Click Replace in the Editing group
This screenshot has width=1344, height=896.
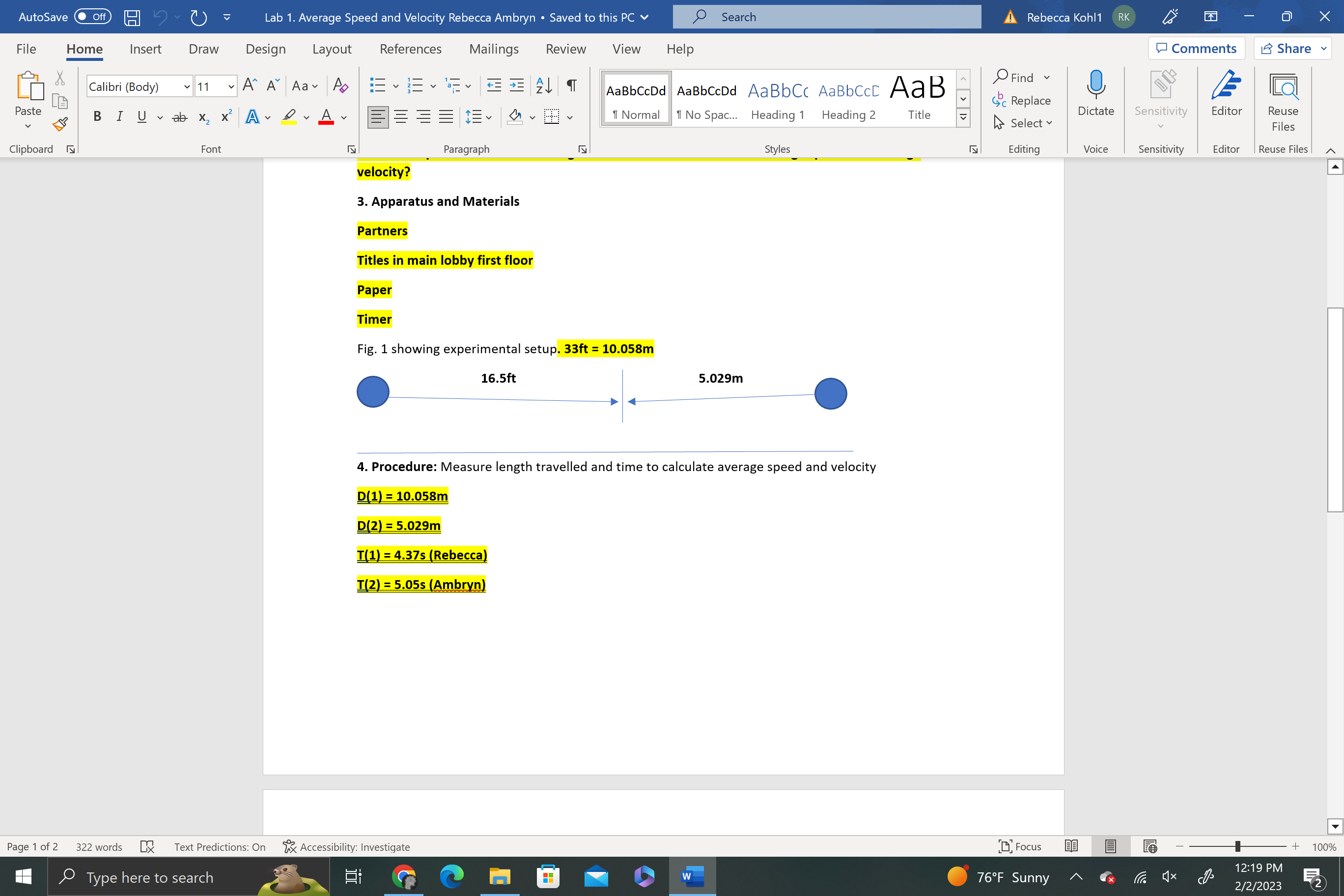[1022, 101]
